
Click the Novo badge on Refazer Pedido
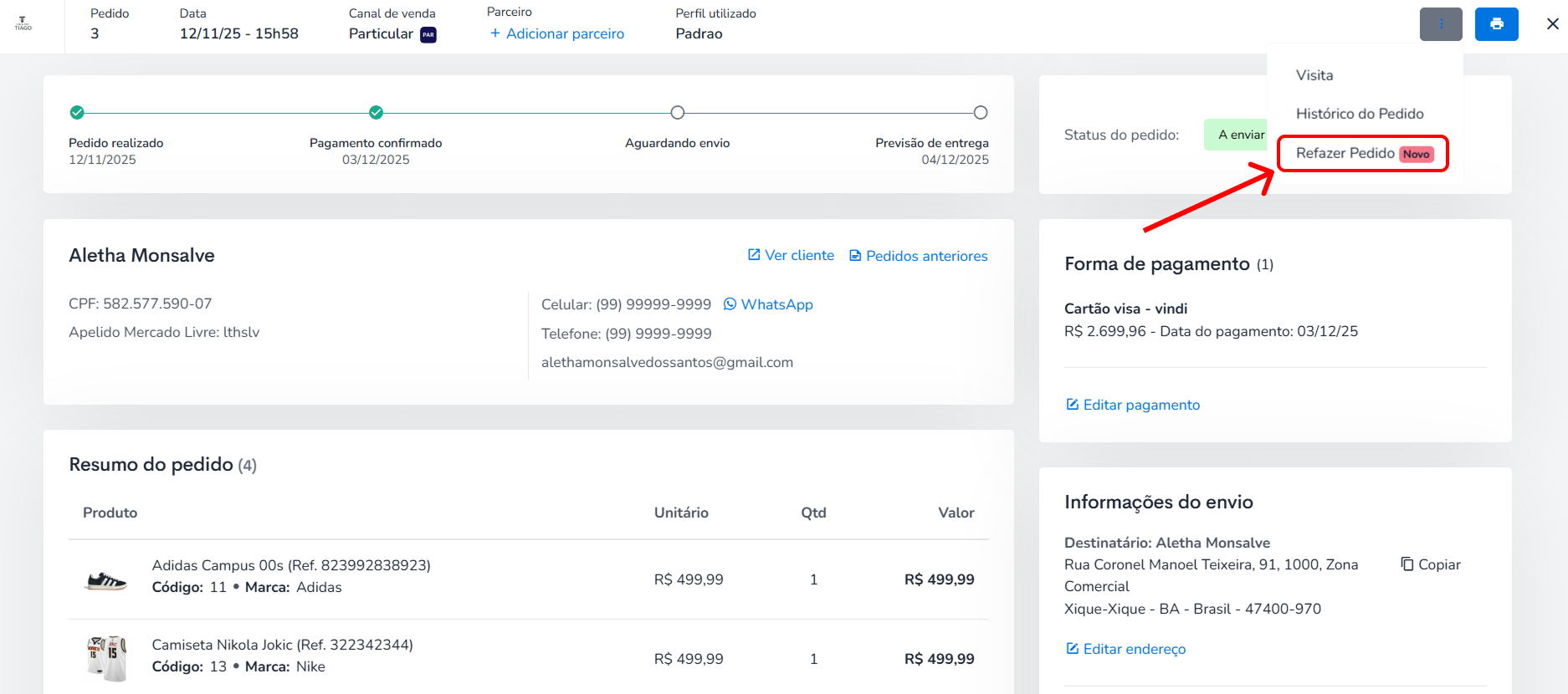pyautogui.click(x=1417, y=154)
